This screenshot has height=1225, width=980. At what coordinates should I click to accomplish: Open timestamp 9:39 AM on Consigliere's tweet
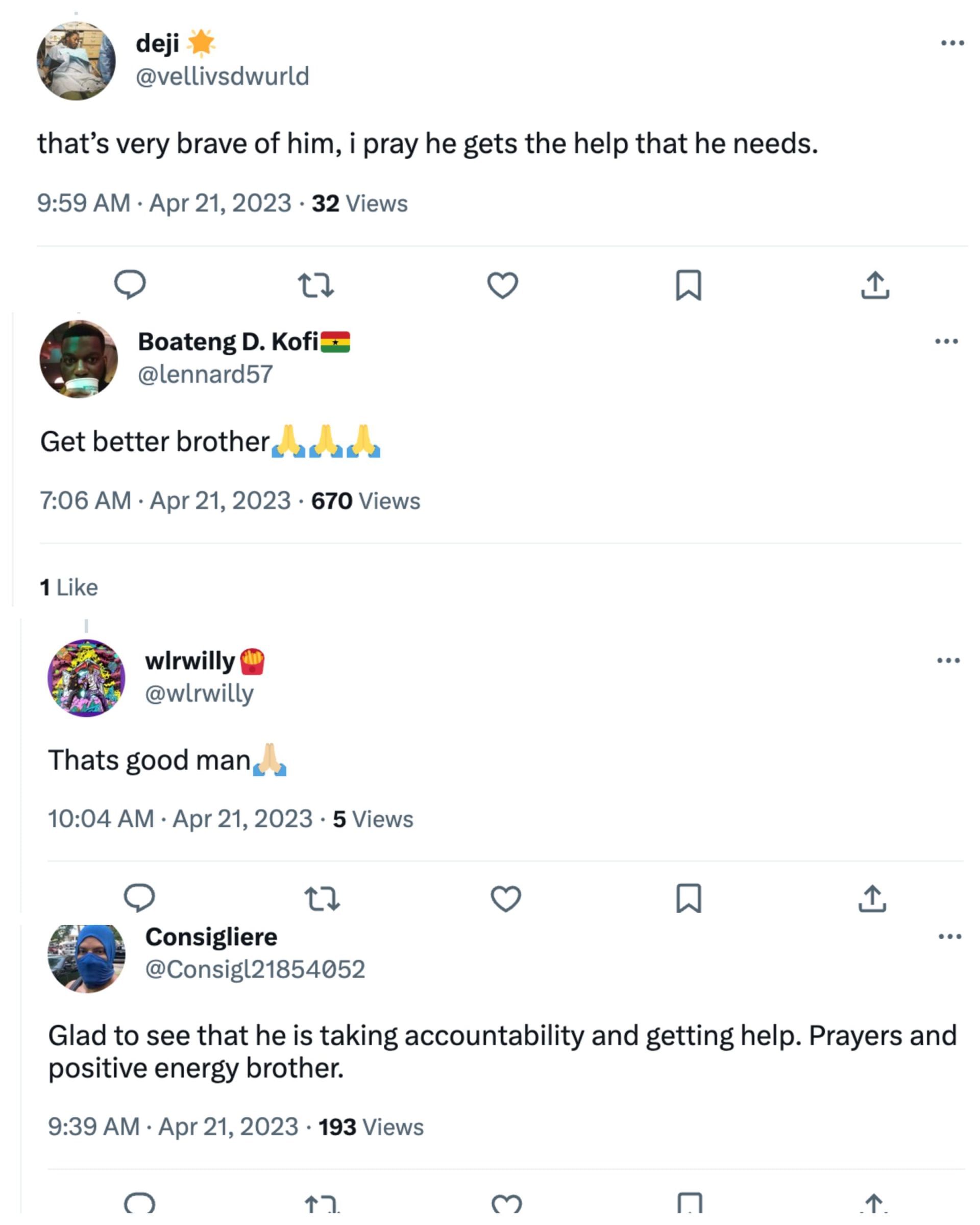point(93,1128)
